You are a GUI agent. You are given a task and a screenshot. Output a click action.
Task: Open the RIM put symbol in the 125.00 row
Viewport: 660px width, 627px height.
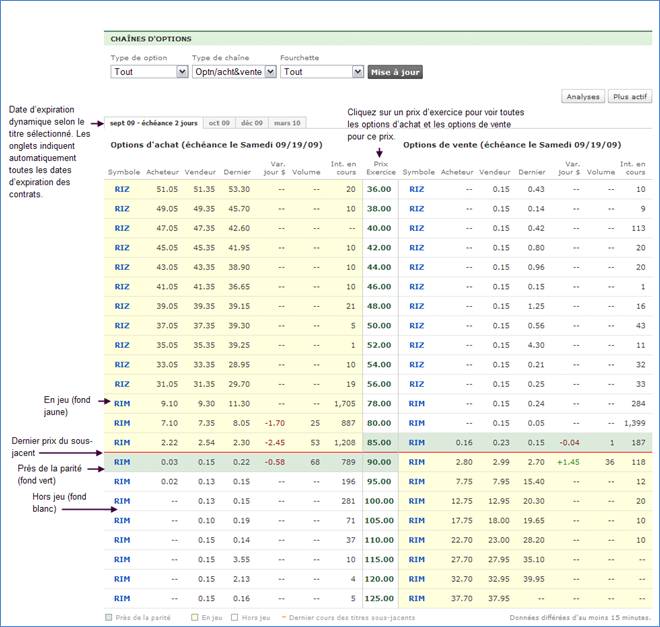419,598
